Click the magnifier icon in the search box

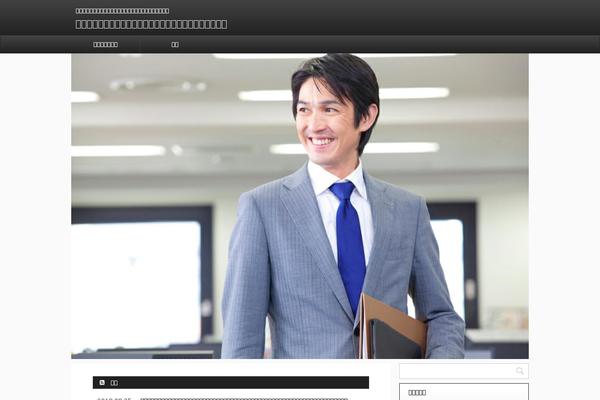(x=519, y=371)
